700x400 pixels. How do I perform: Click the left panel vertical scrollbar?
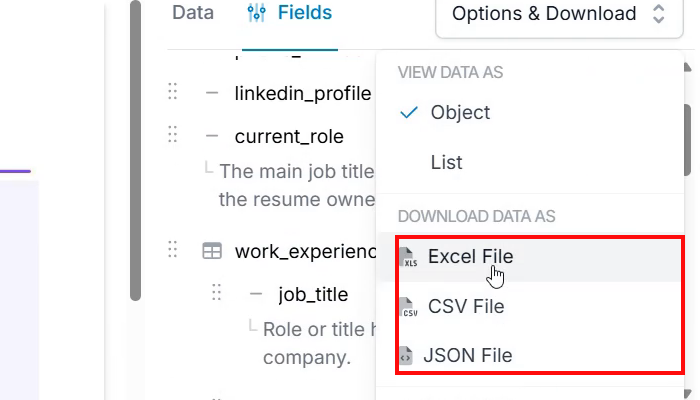coord(136,150)
